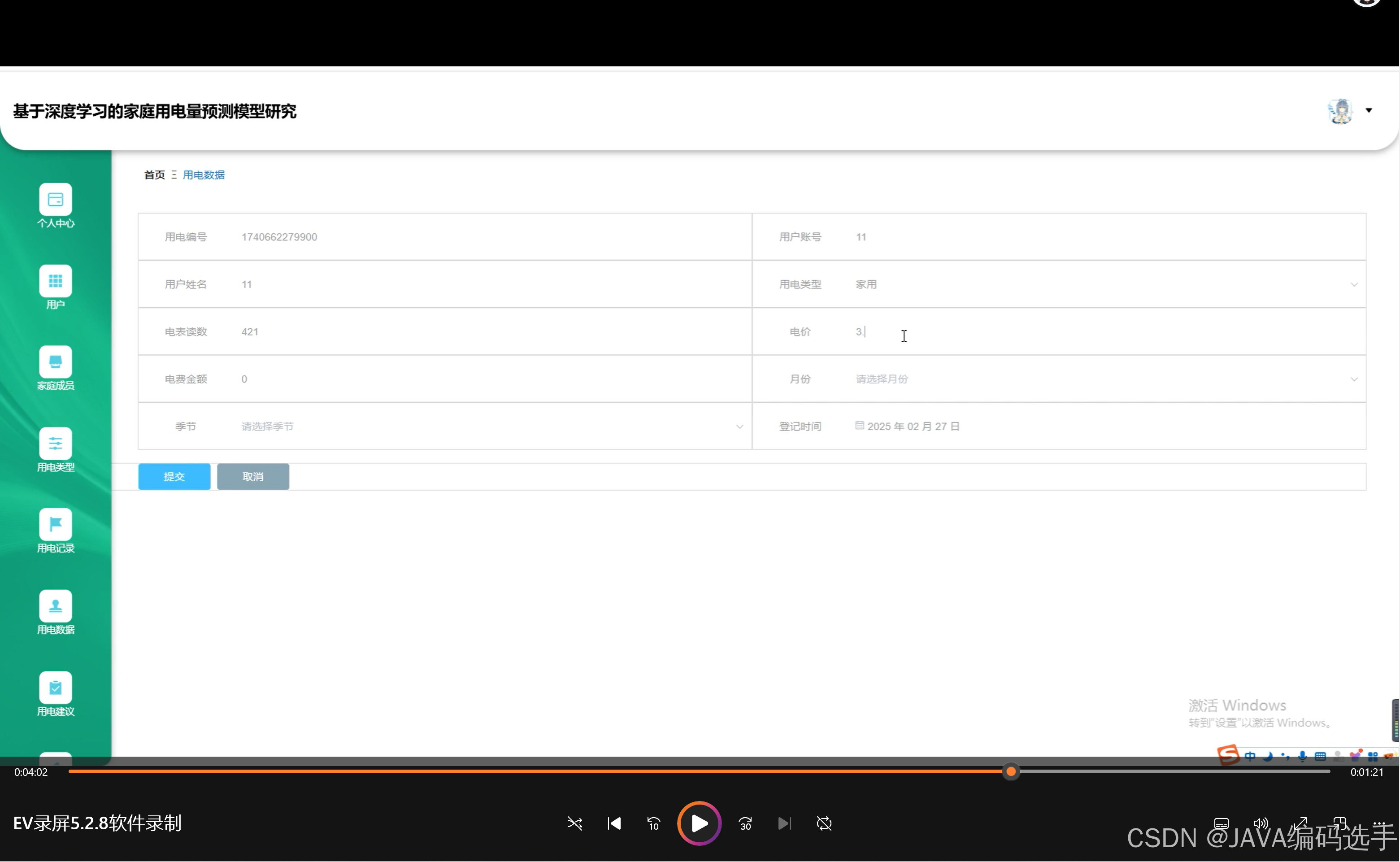The image size is (1400, 862).
Task: Open the 家庭成员 sidebar icon
Action: (x=55, y=362)
